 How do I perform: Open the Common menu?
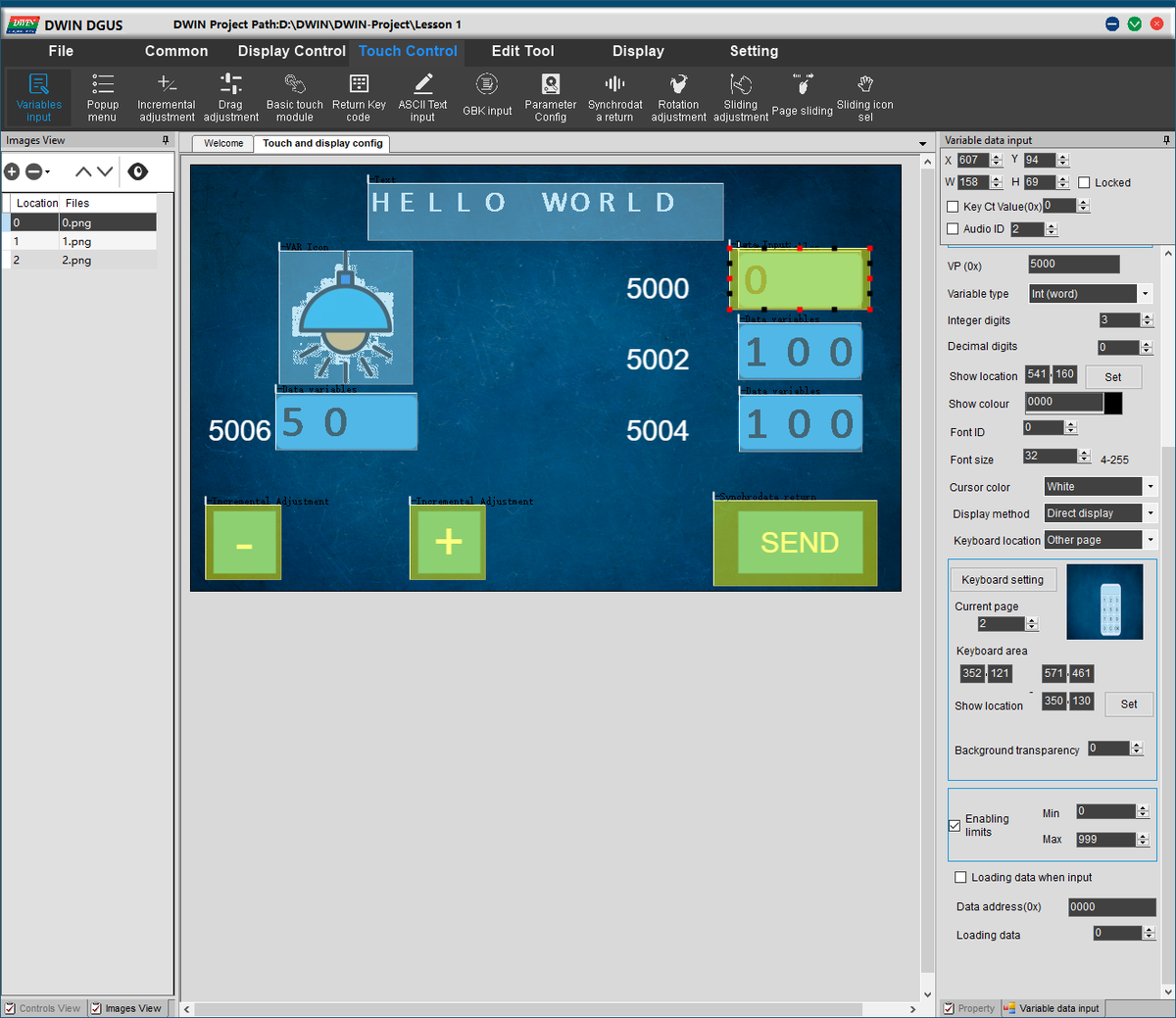click(176, 51)
